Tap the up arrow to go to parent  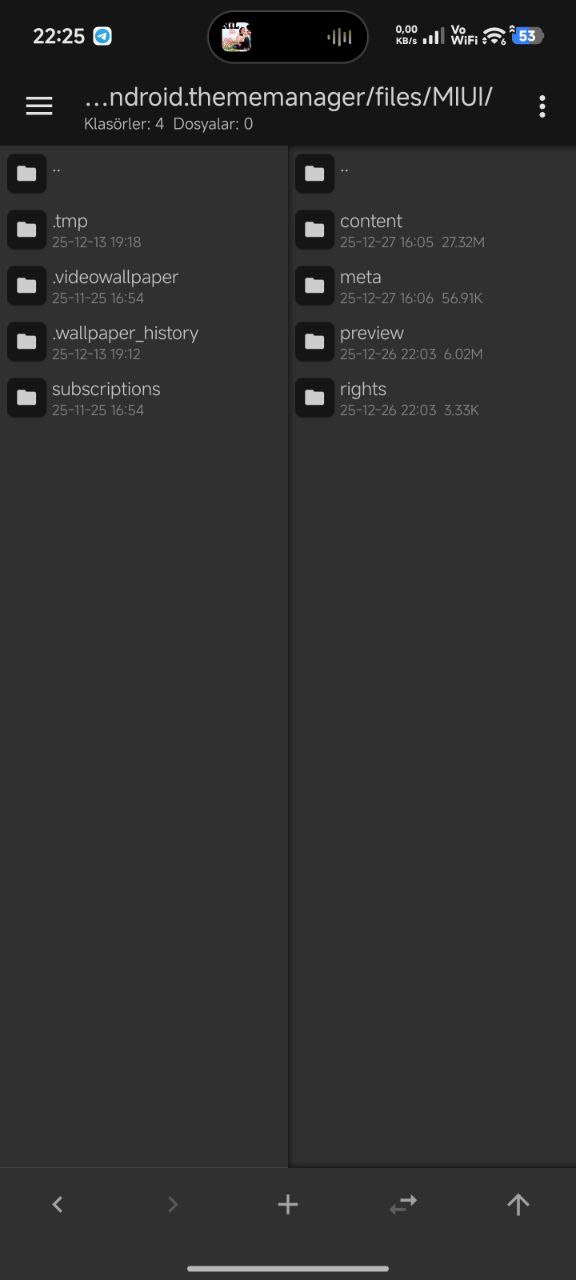518,1204
